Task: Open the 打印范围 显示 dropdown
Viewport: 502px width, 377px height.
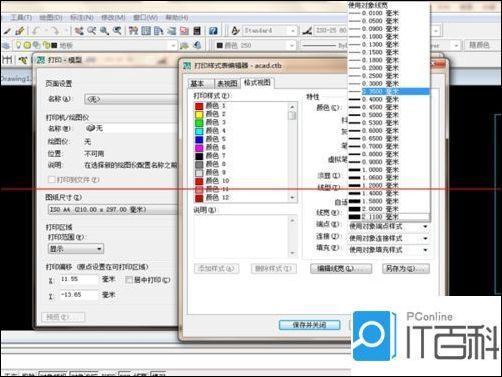Action: click(76, 249)
